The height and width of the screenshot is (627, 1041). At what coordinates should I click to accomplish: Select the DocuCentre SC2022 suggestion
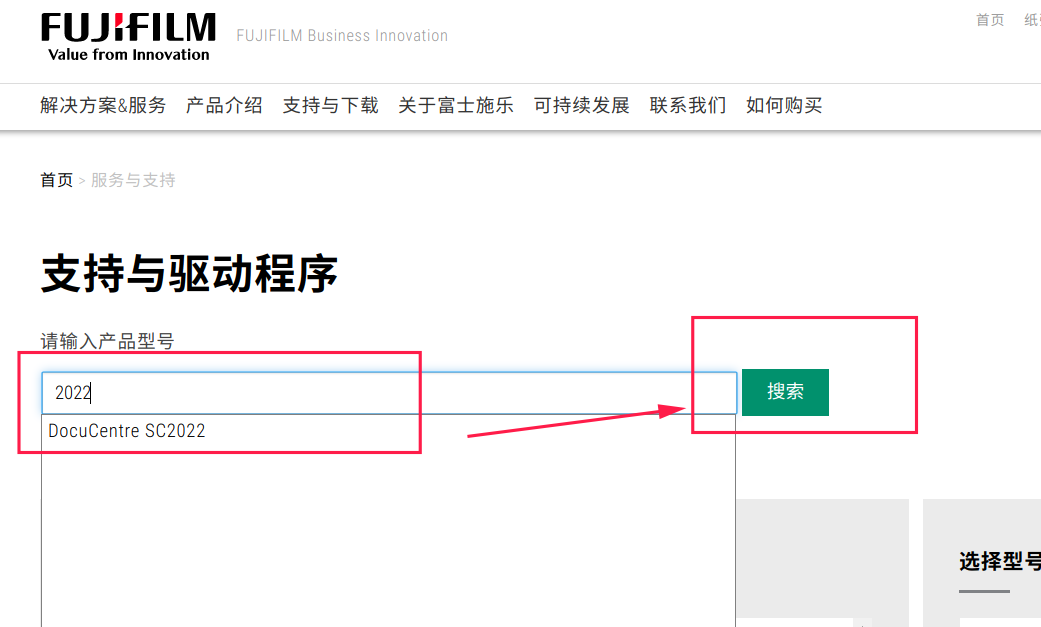388,430
